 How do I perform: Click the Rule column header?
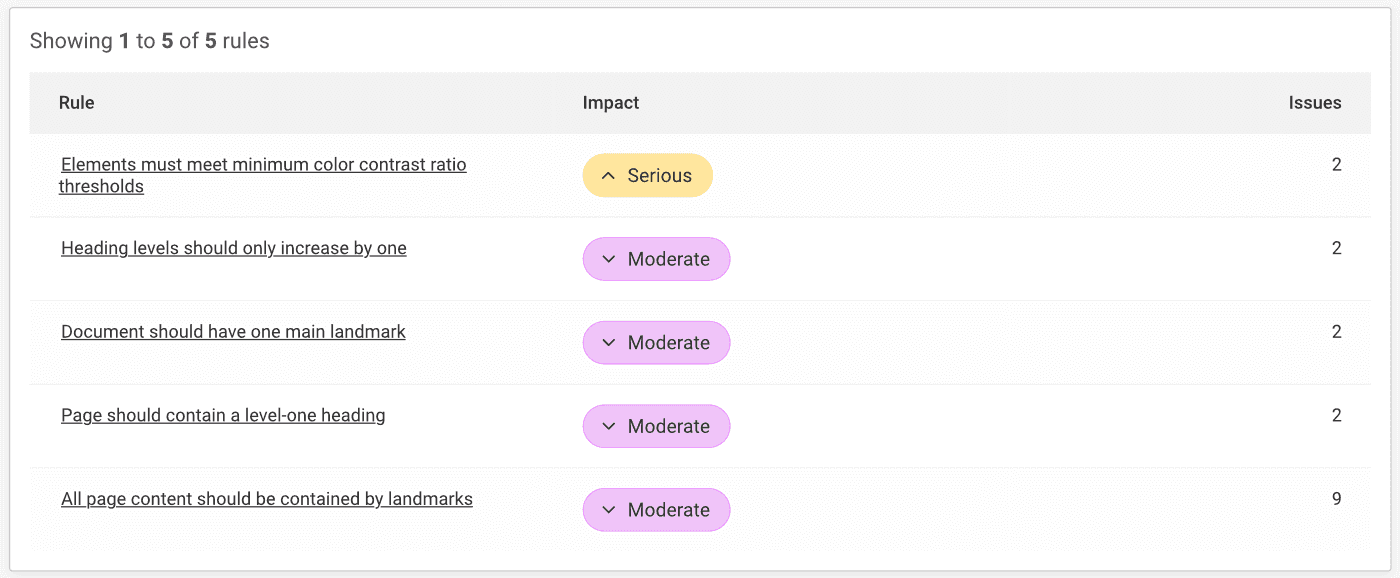click(77, 103)
